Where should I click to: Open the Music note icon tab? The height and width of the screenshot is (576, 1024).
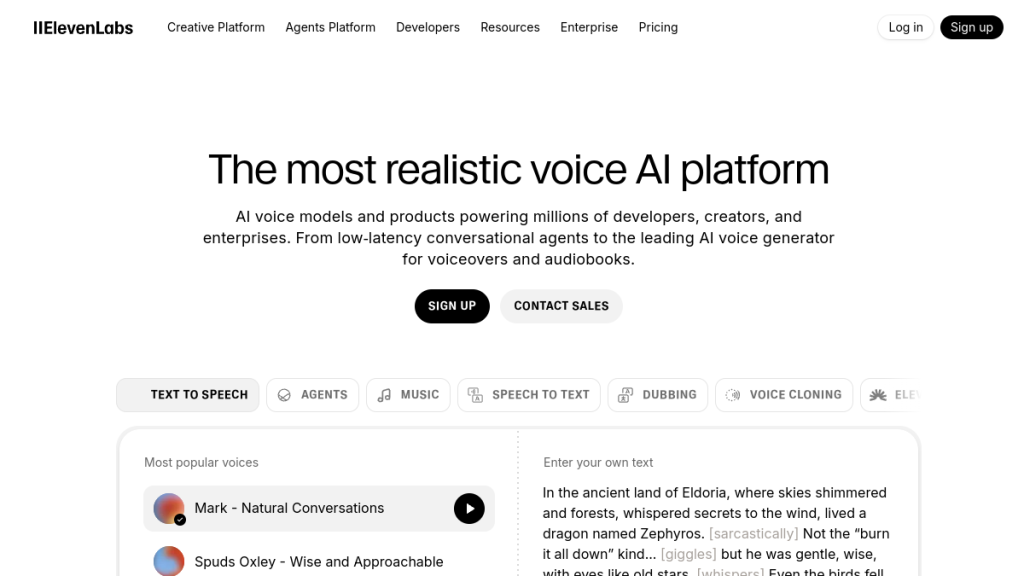coord(408,395)
